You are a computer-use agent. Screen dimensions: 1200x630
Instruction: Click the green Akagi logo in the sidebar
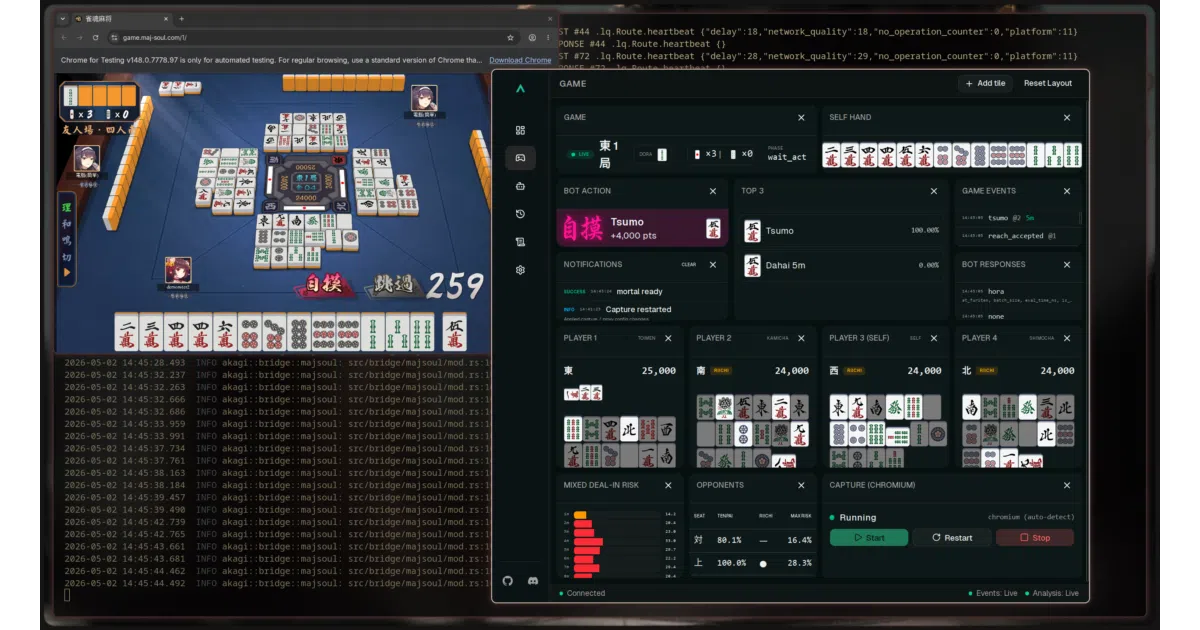pos(520,89)
